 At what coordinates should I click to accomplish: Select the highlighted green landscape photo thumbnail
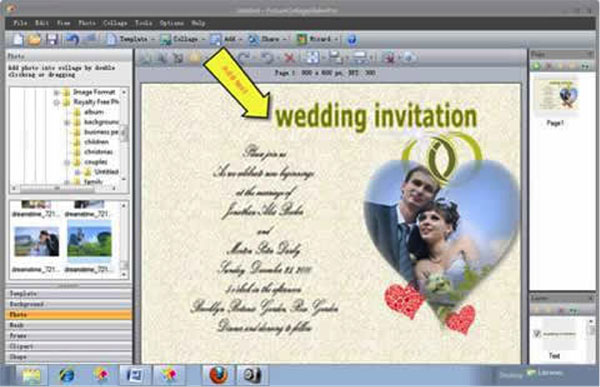(89, 241)
